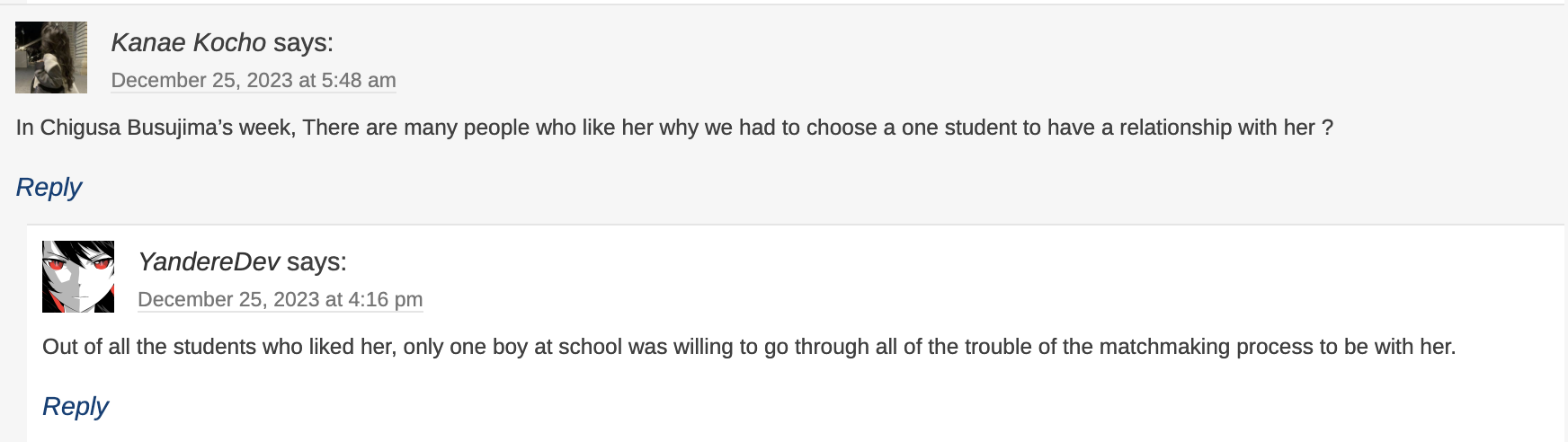Click YandereDev's red-eyed avatar image
The image size is (1568, 442).
tap(78, 277)
